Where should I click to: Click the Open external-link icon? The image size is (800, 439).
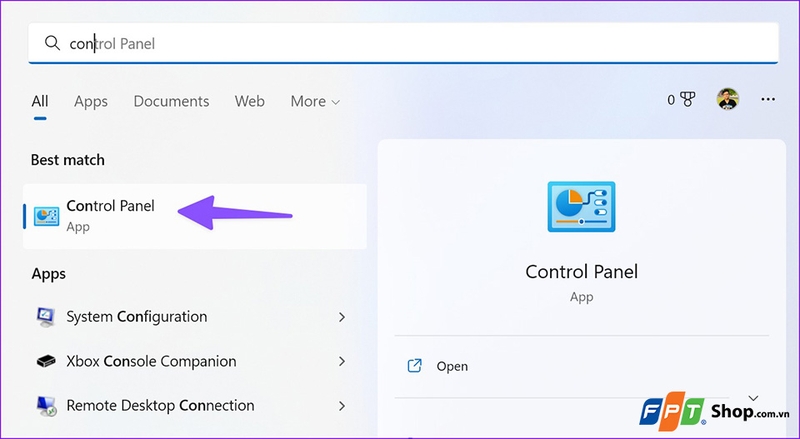click(415, 366)
